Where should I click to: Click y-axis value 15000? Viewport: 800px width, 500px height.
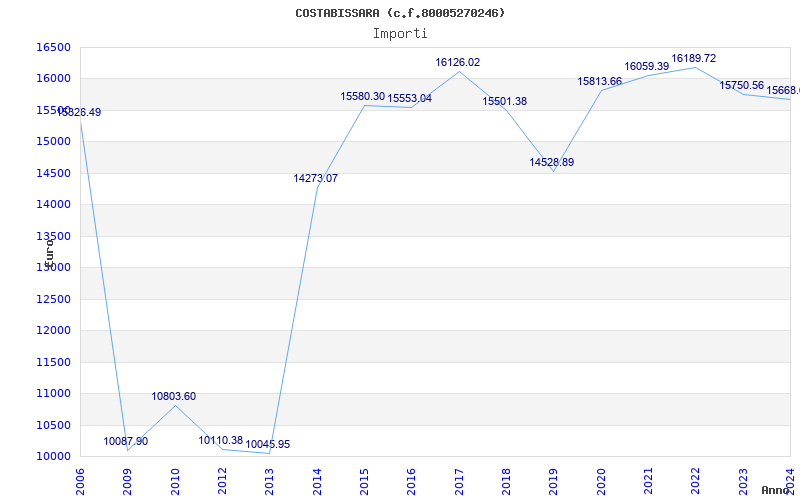[53, 141]
